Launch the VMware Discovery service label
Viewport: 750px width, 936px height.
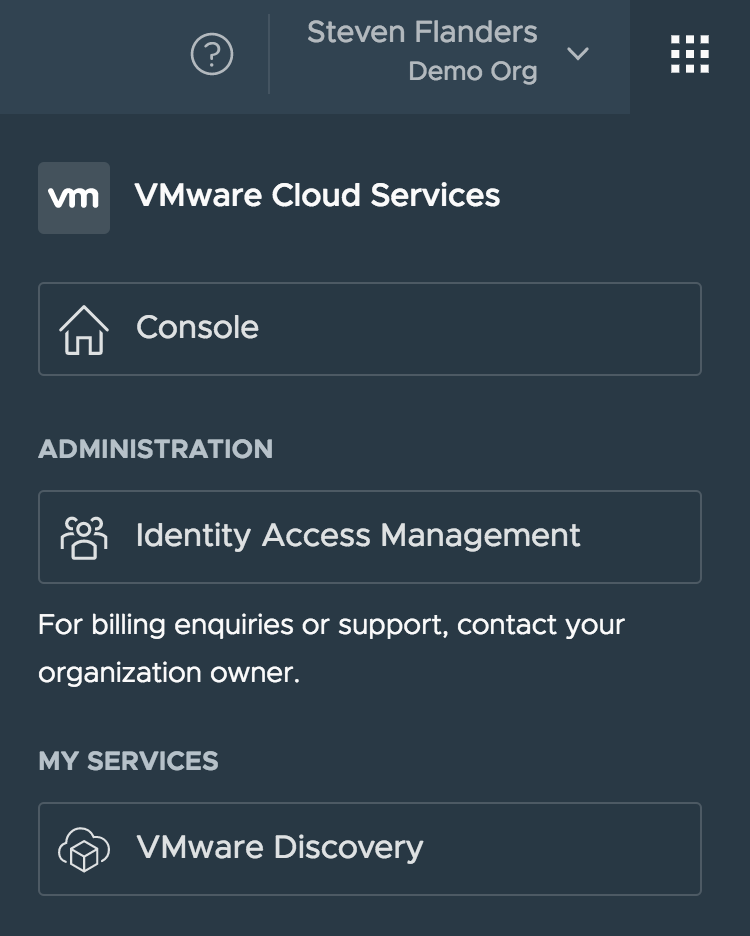pos(280,848)
